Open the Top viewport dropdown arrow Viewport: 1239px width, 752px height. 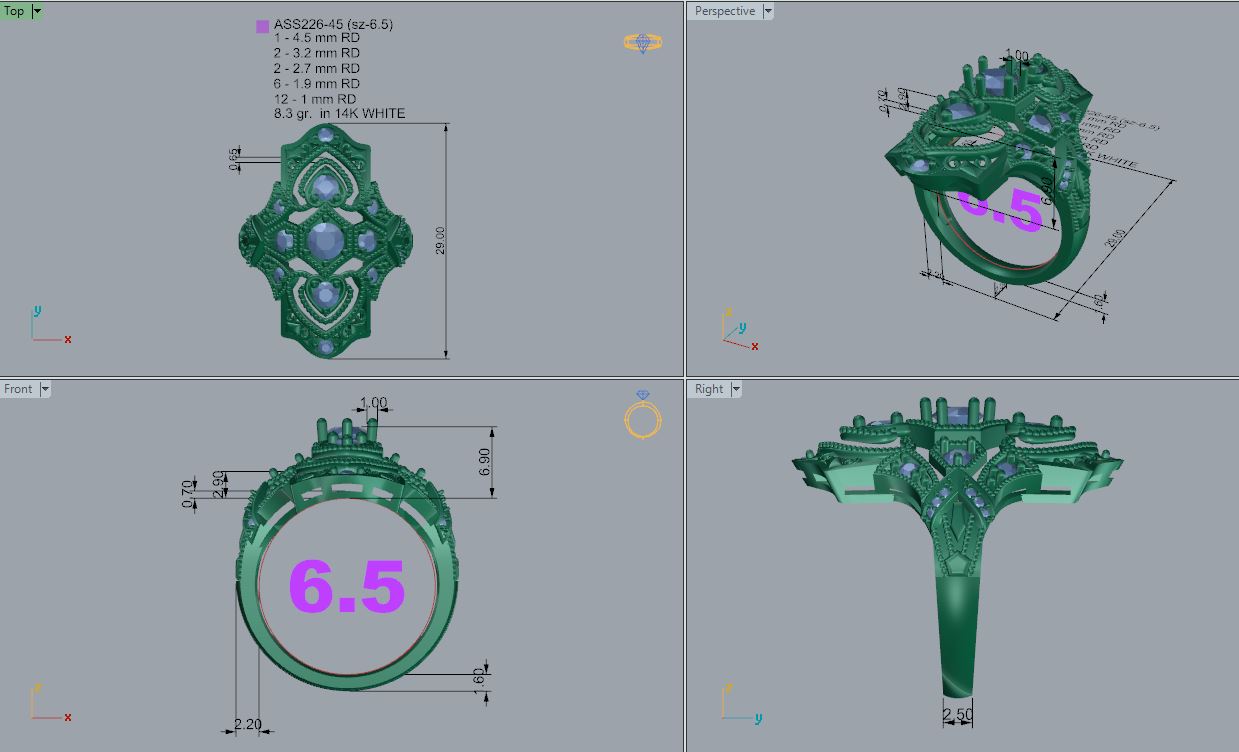click(x=38, y=11)
